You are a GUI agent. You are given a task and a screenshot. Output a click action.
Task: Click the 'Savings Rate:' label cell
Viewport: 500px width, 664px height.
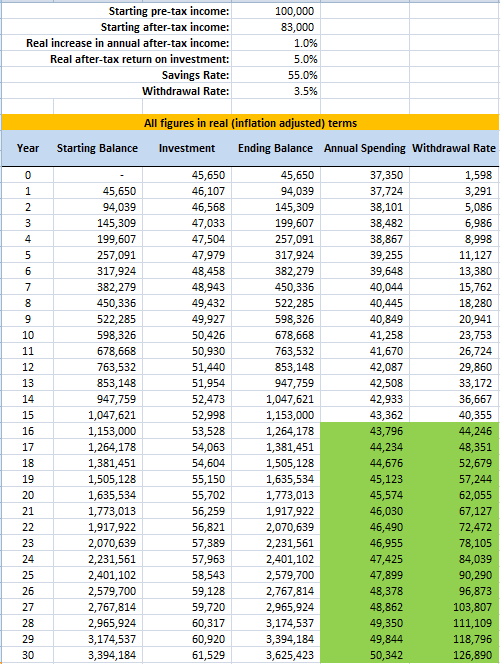click(195, 75)
